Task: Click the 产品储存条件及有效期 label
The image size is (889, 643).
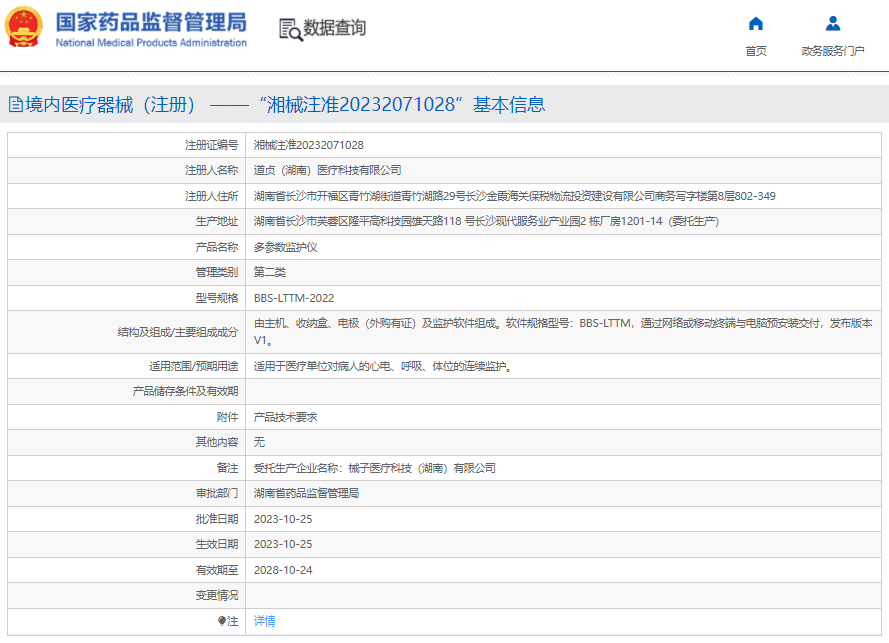Action: click(185, 391)
